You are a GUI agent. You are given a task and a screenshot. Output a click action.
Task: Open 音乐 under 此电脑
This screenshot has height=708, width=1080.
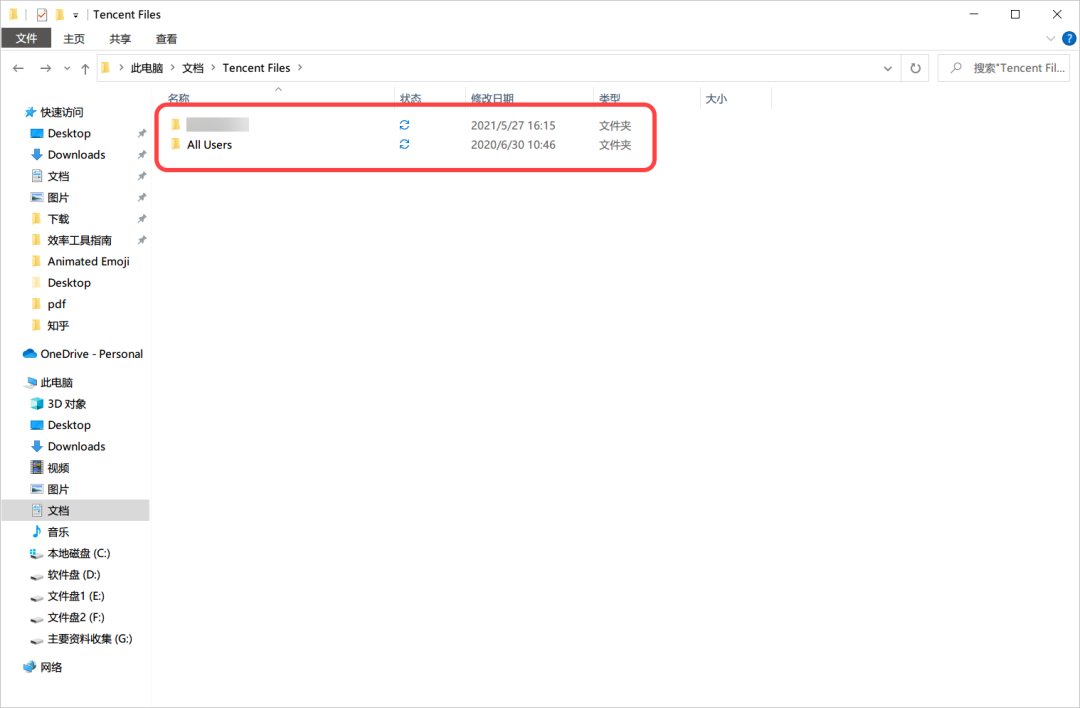pyautogui.click(x=59, y=532)
